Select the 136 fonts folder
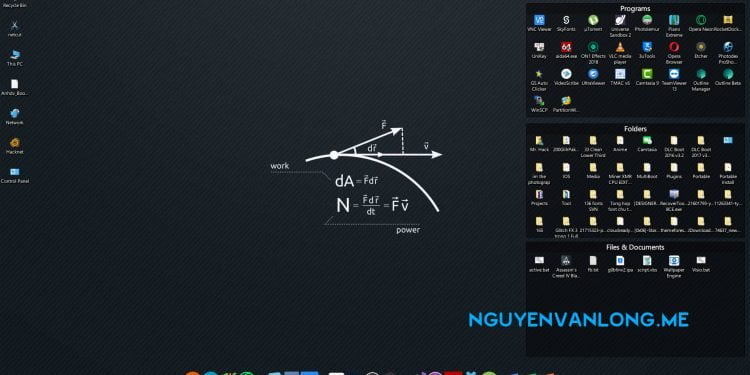 (x=593, y=200)
